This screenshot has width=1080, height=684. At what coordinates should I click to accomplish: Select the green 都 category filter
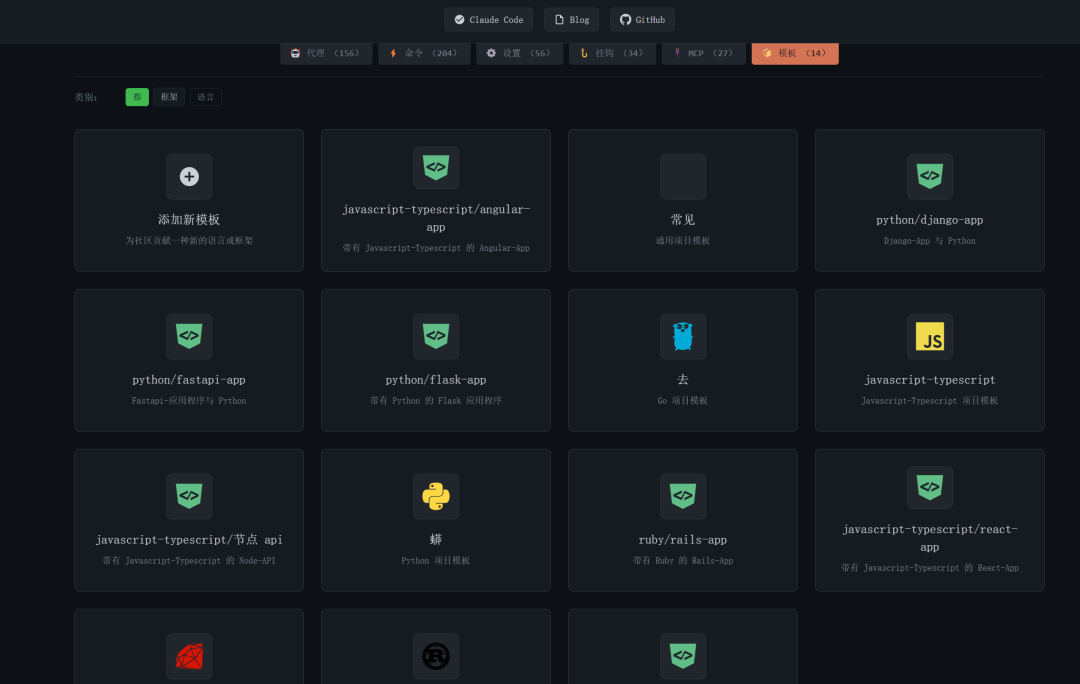[137, 97]
